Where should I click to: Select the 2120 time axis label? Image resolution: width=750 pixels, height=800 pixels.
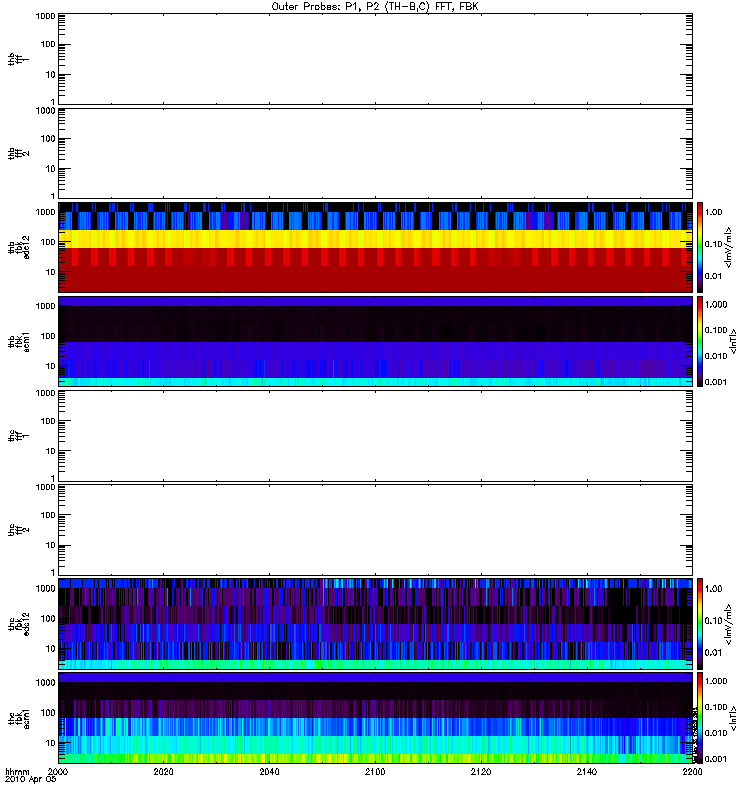(x=481, y=771)
